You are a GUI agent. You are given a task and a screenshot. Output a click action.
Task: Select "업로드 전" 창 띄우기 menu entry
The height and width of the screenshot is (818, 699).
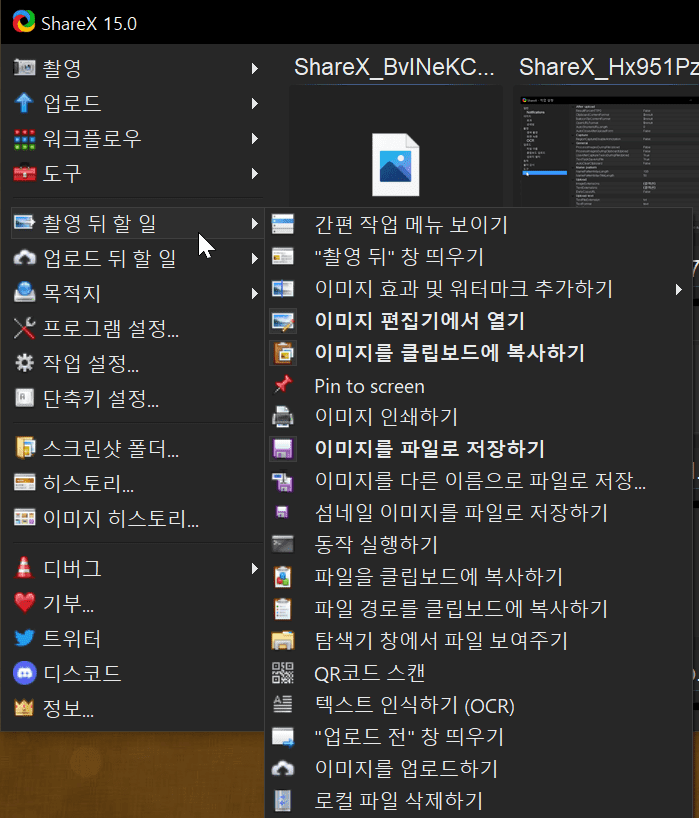(478, 737)
